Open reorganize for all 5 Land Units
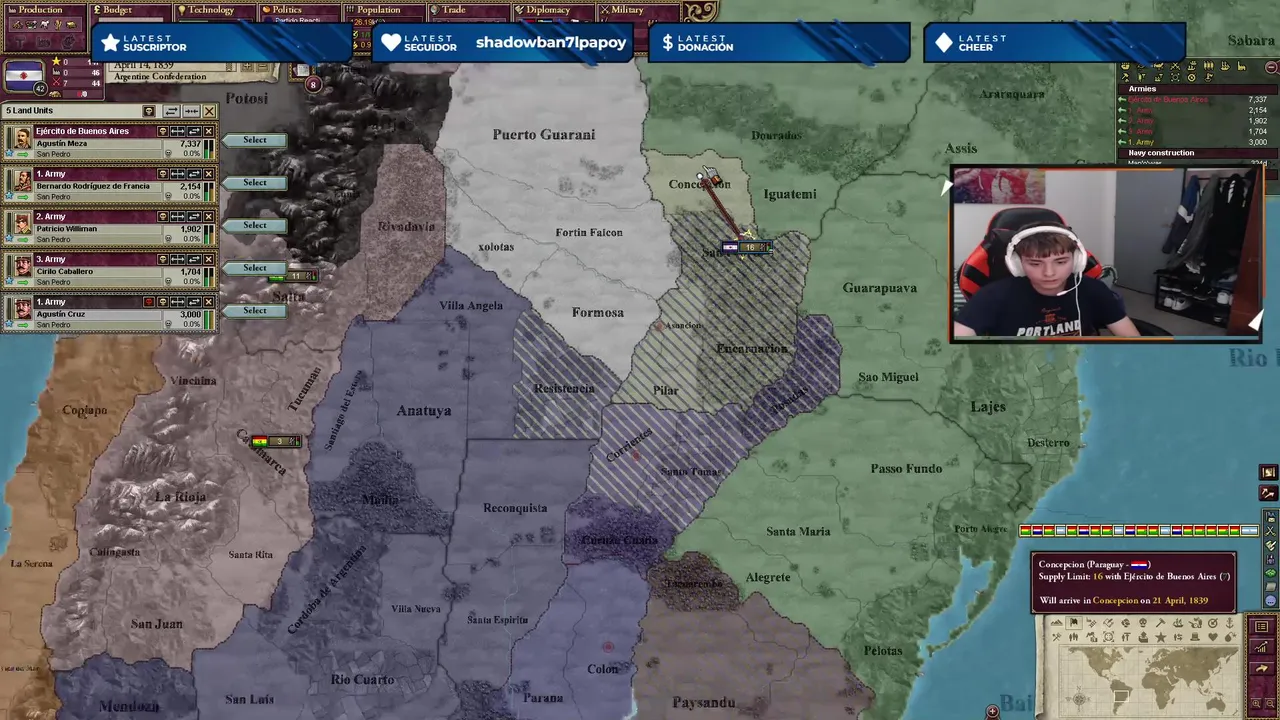The height and width of the screenshot is (720, 1280). (x=171, y=111)
